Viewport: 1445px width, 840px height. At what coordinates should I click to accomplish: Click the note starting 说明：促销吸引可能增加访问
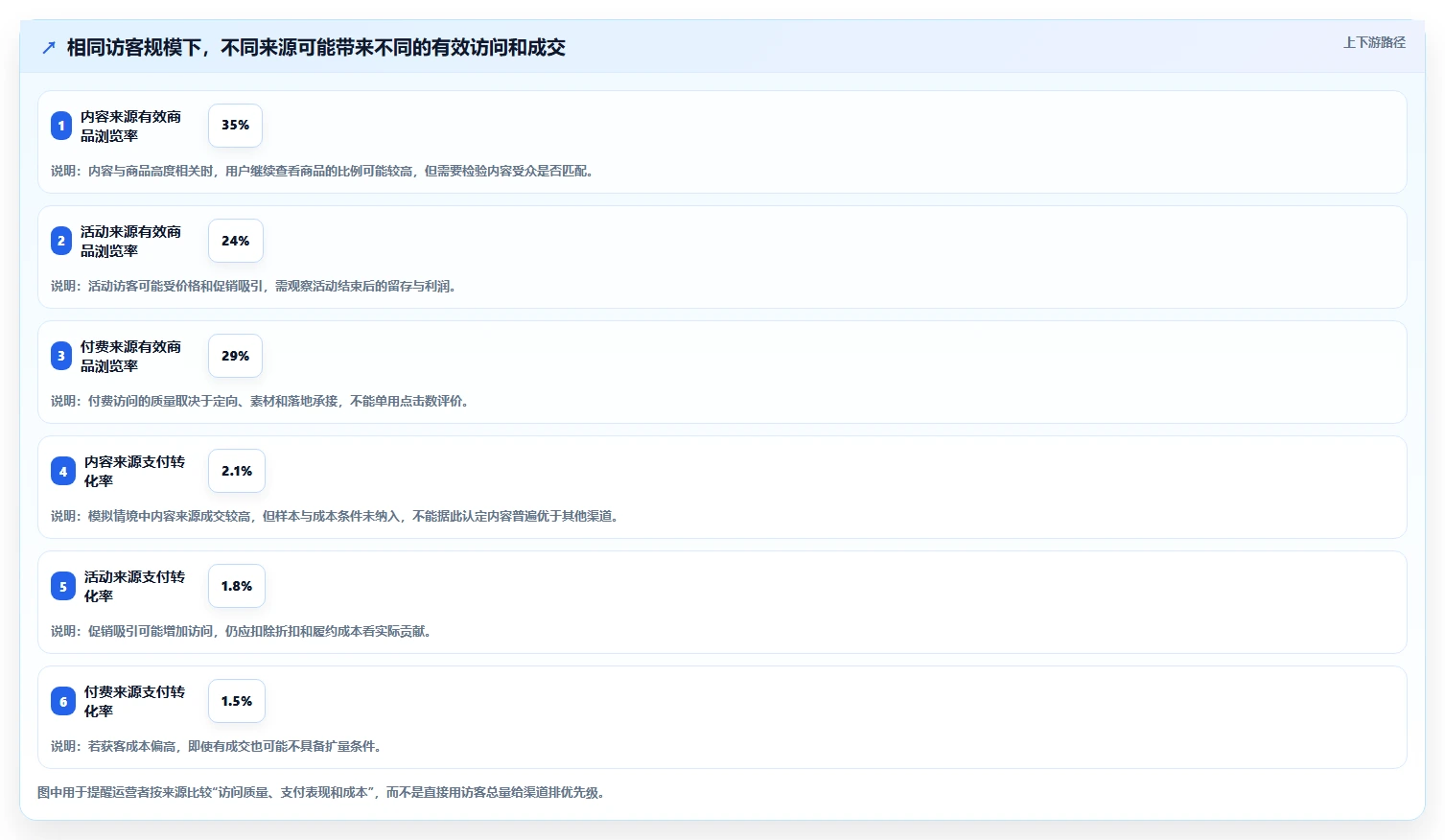click(x=242, y=631)
